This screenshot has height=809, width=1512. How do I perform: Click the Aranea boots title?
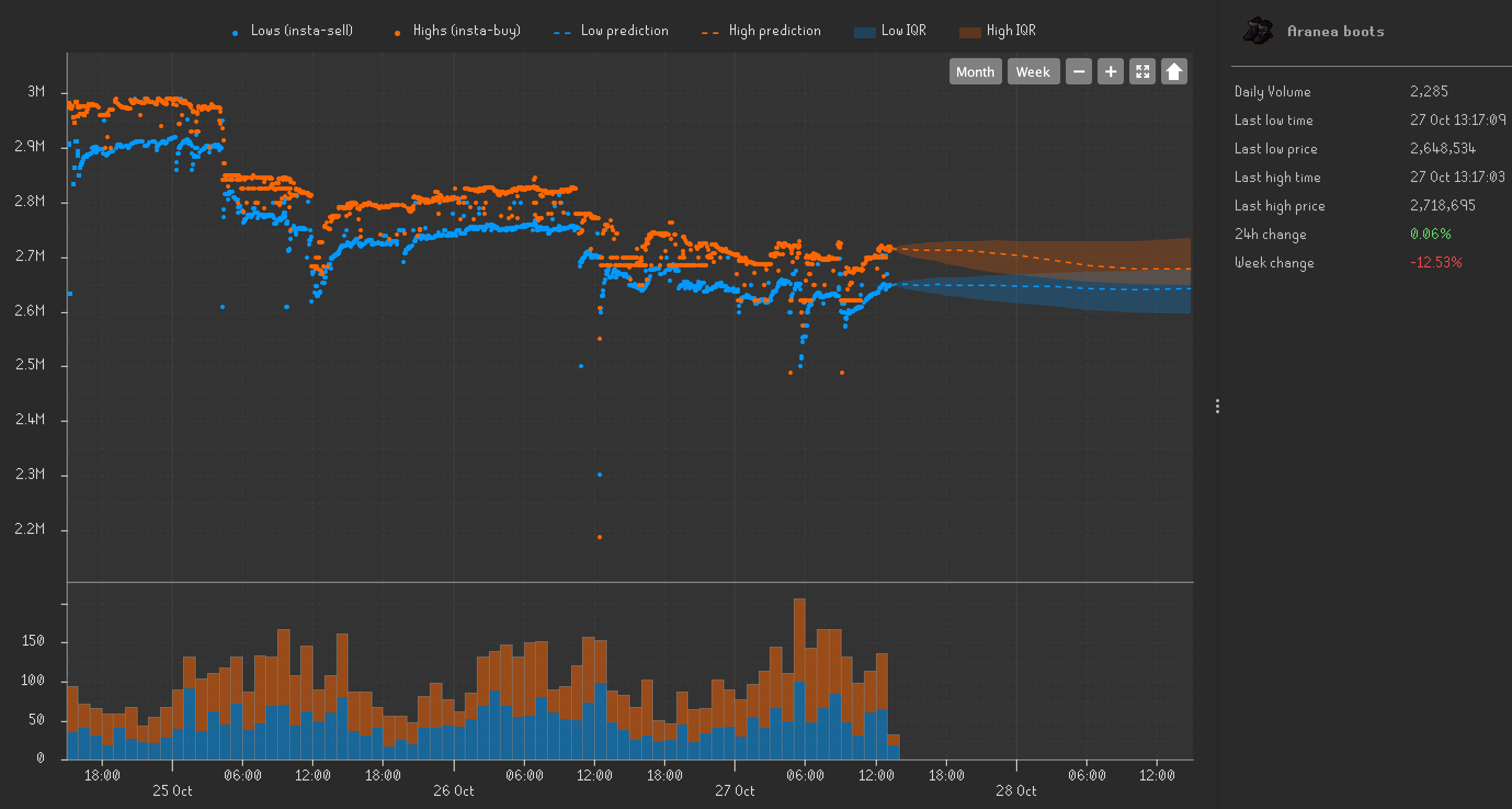point(1335,32)
